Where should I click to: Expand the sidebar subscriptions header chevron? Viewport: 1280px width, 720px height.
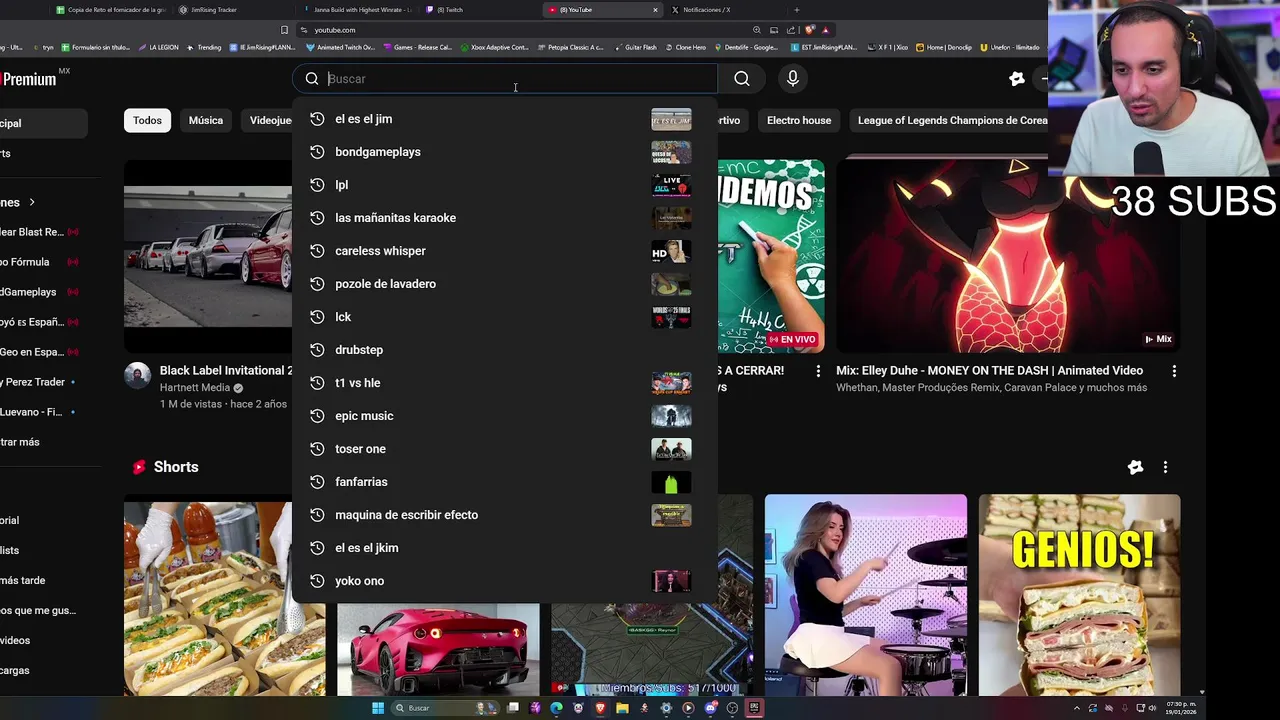tap(32, 202)
